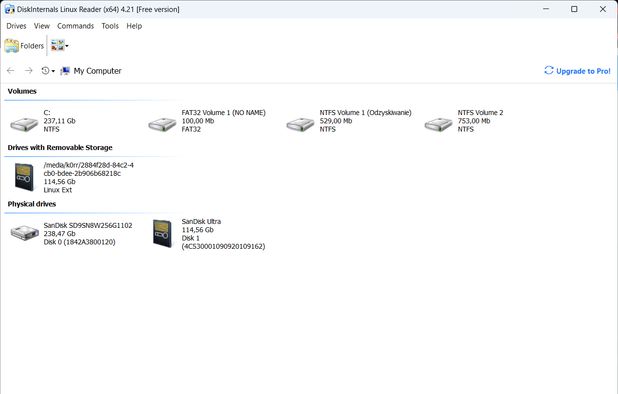This screenshot has height=394, width=618.
Task: Open the Help menu
Action: click(x=134, y=26)
